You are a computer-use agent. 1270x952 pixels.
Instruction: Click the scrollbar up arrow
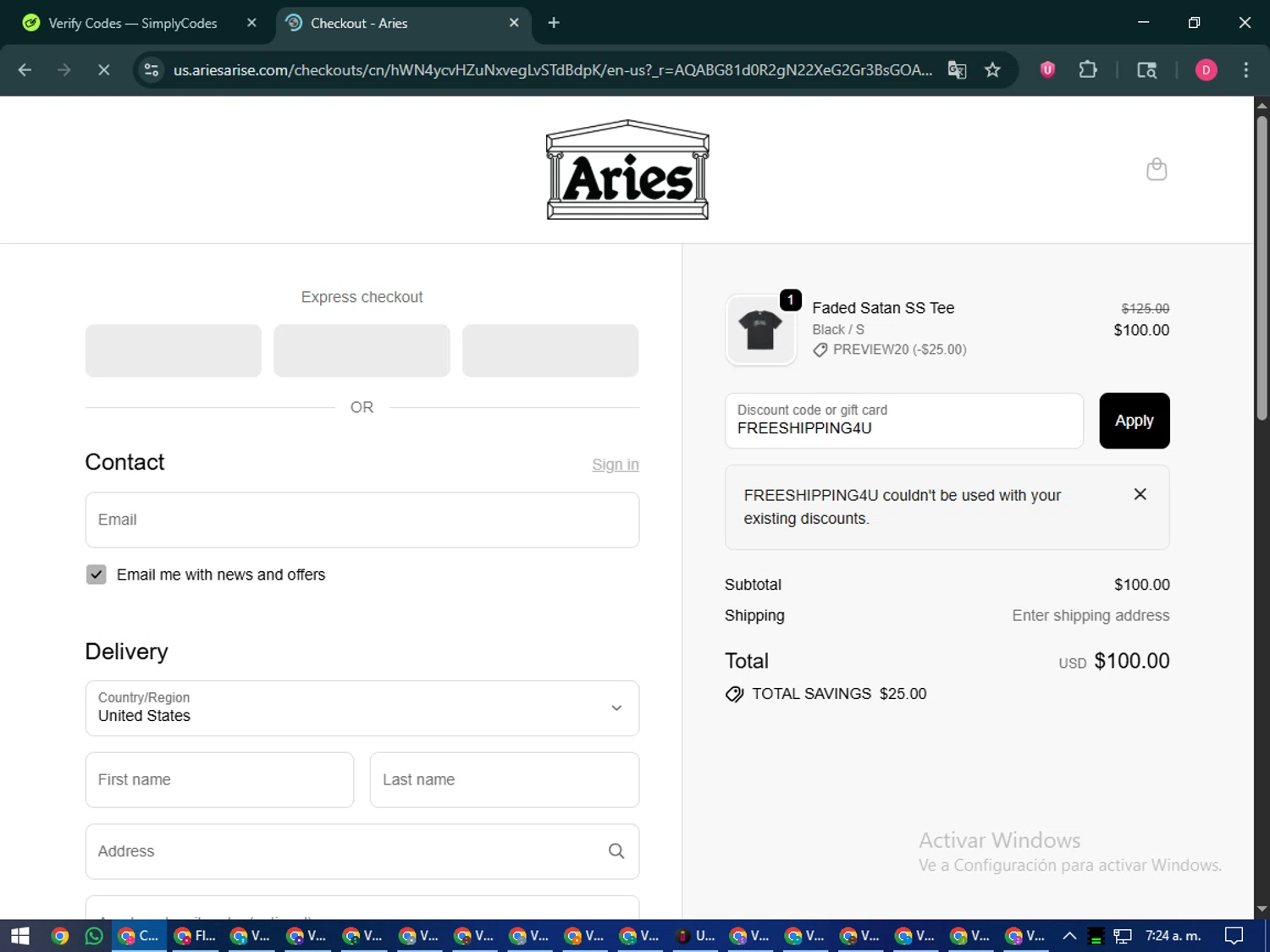(1262, 105)
